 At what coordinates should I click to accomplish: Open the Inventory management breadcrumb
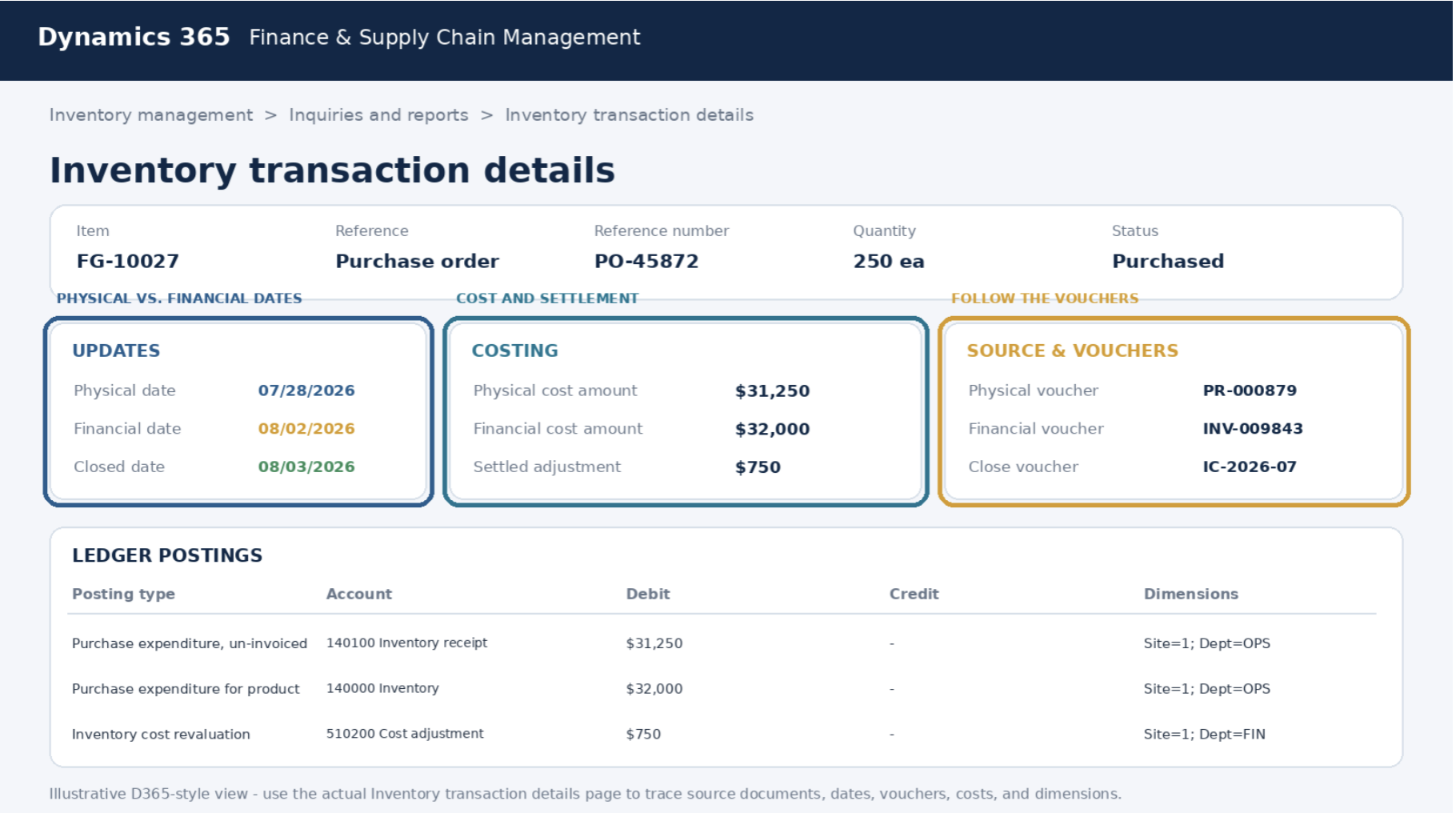pyautogui.click(x=150, y=115)
